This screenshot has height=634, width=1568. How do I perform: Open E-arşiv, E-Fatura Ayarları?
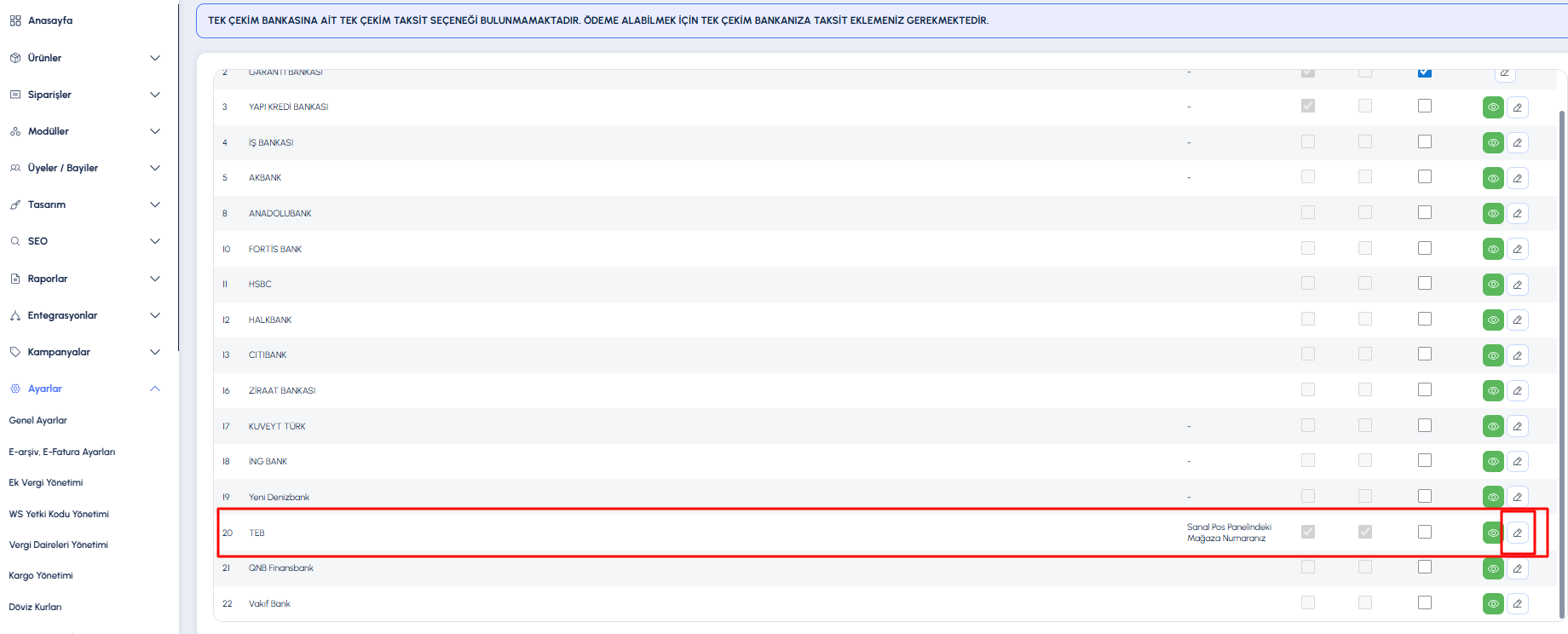point(62,452)
